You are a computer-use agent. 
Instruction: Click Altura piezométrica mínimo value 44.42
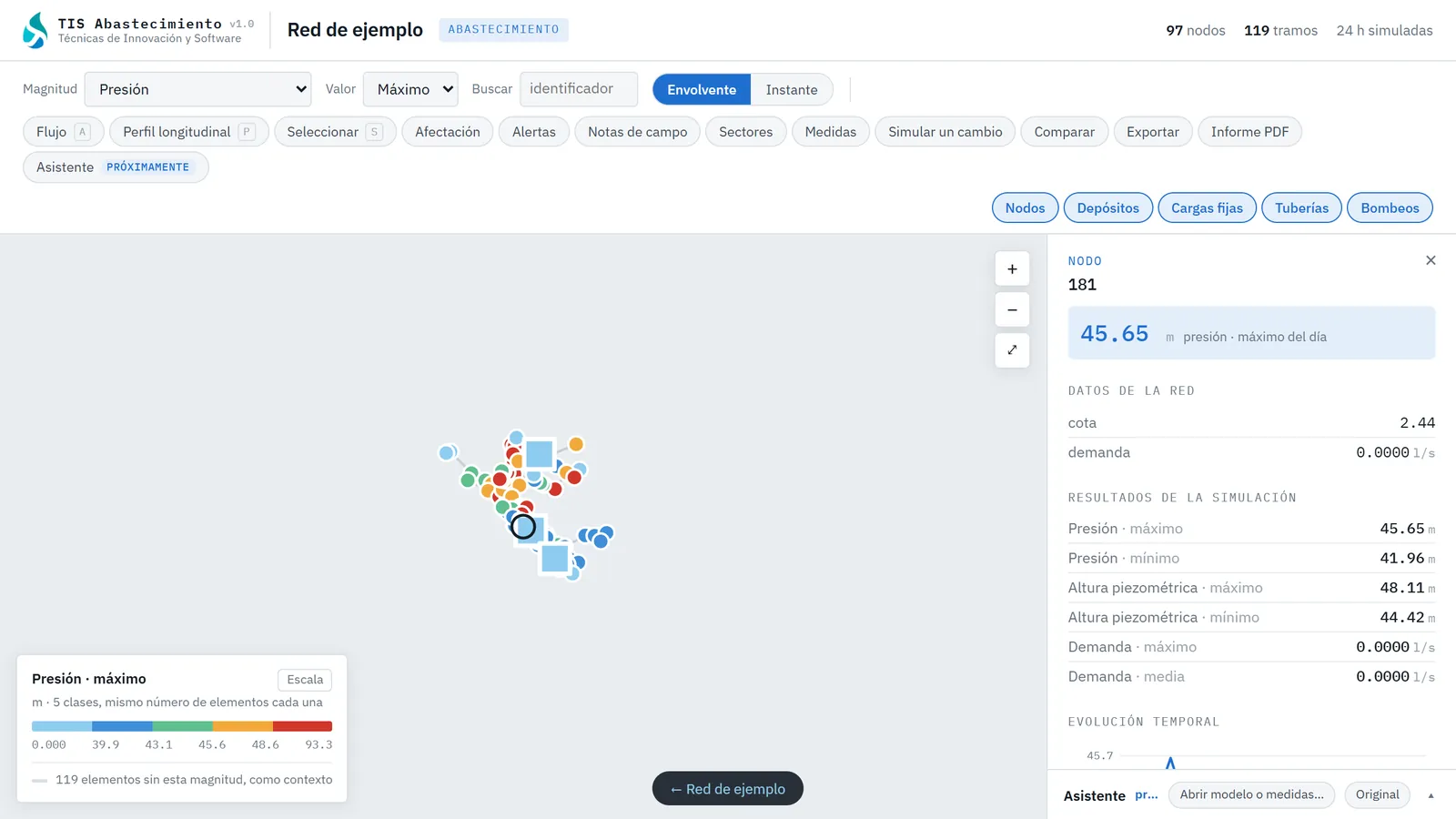tap(1401, 617)
